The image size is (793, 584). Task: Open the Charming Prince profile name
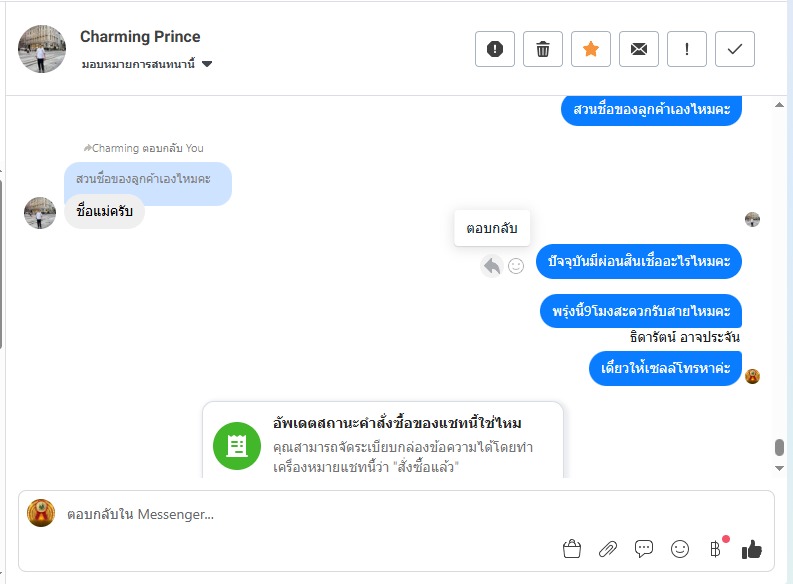coord(140,37)
